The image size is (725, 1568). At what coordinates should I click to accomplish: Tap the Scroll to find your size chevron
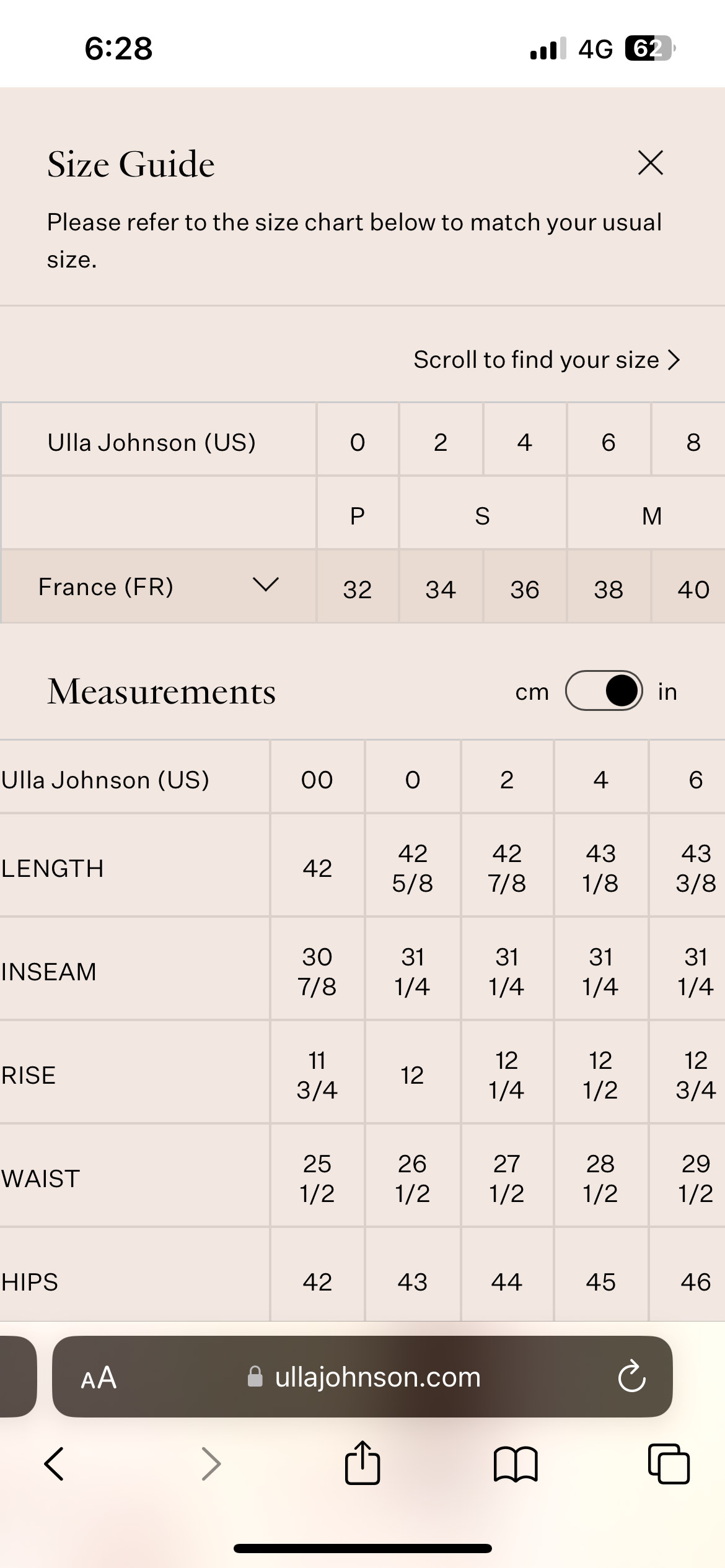[x=674, y=360]
